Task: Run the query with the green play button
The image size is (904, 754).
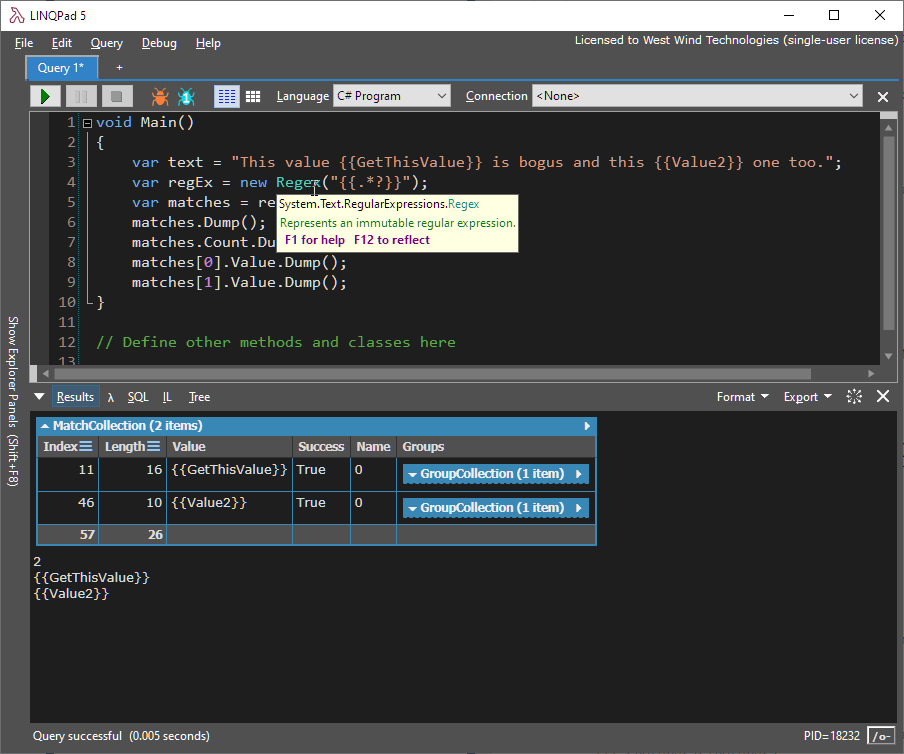Action: (x=45, y=96)
